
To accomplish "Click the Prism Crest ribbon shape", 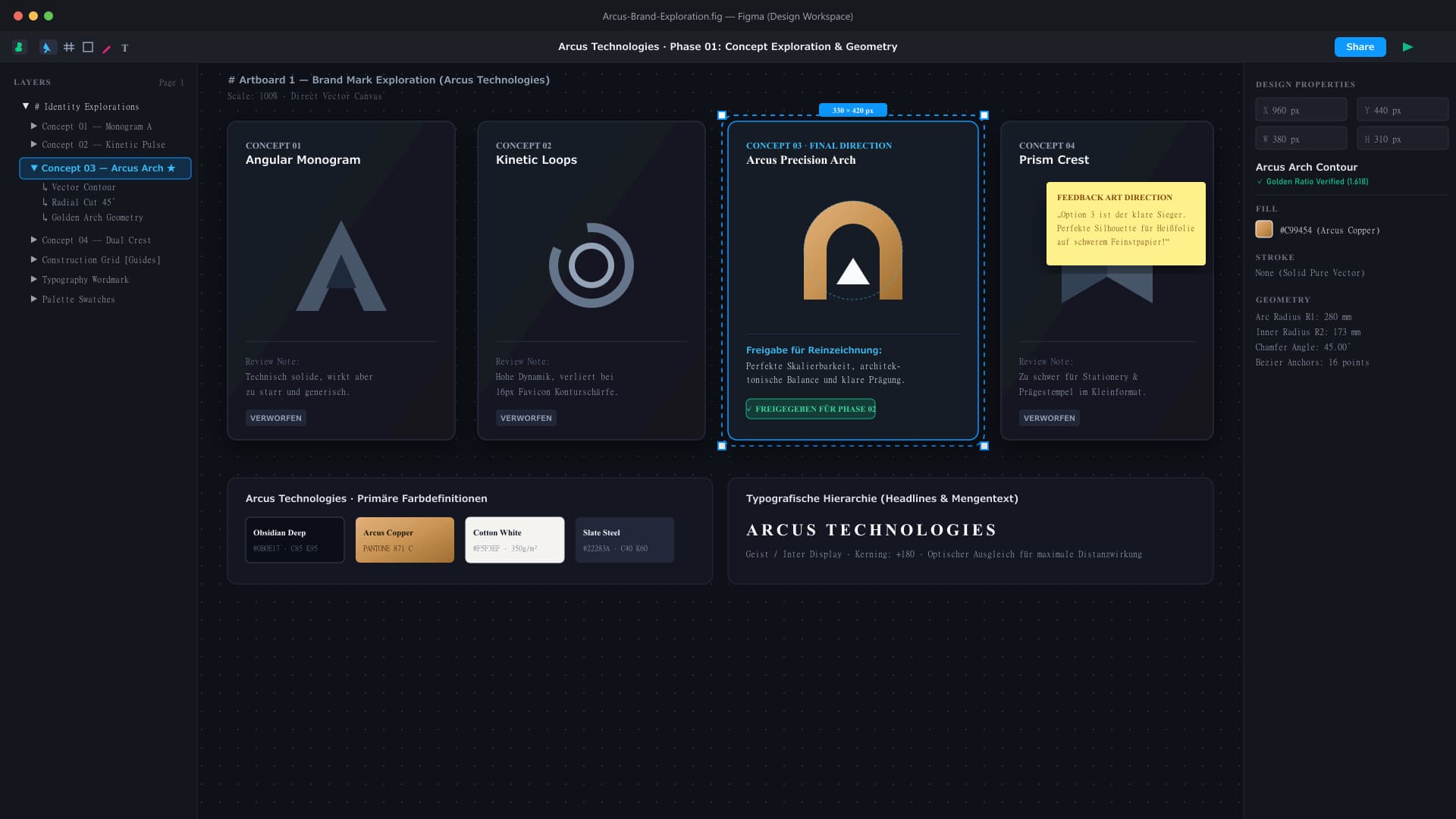I will coord(1106,284).
